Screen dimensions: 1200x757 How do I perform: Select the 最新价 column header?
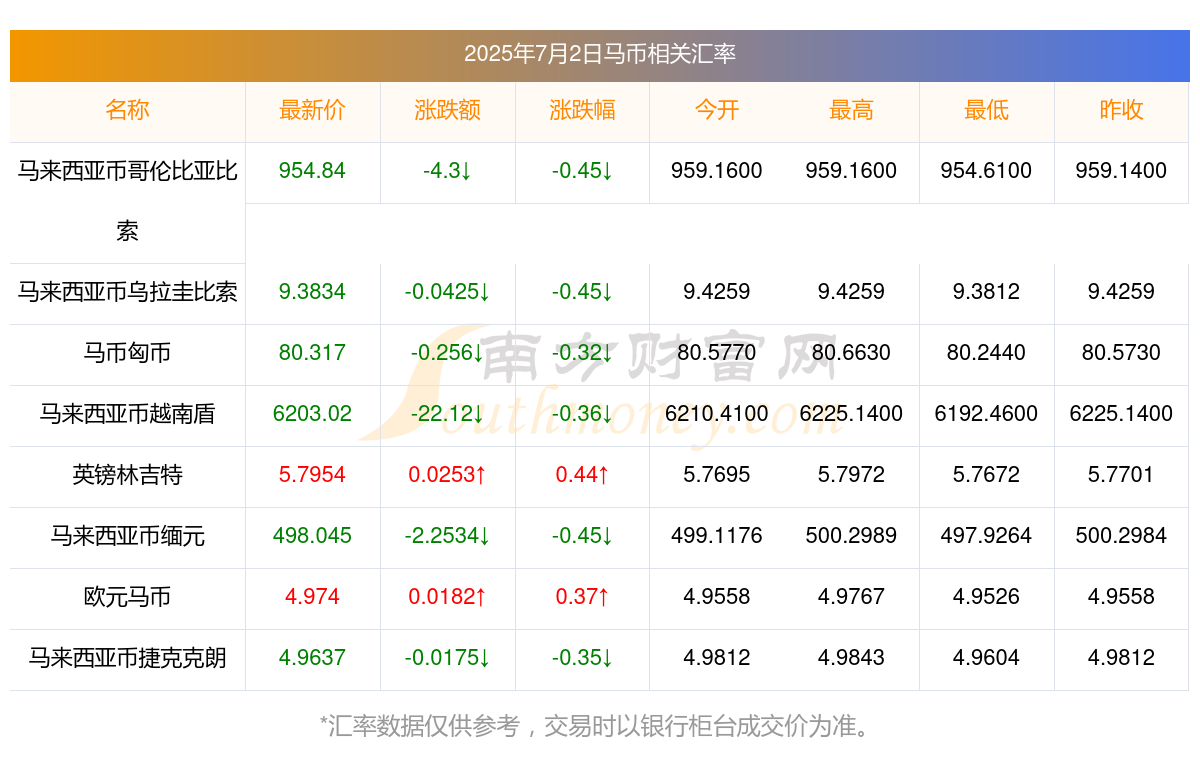coord(312,110)
